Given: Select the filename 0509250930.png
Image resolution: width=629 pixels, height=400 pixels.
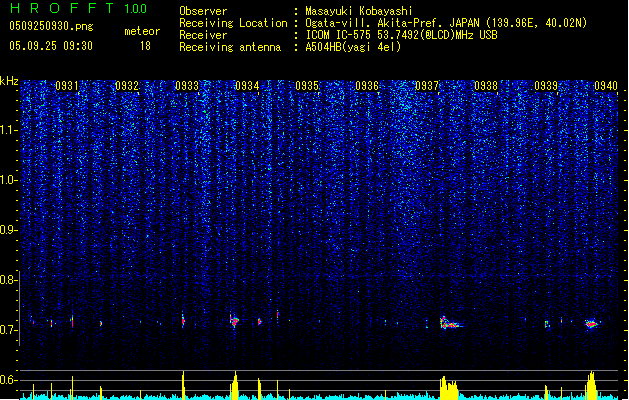Looking at the screenshot, I should coord(51,26).
